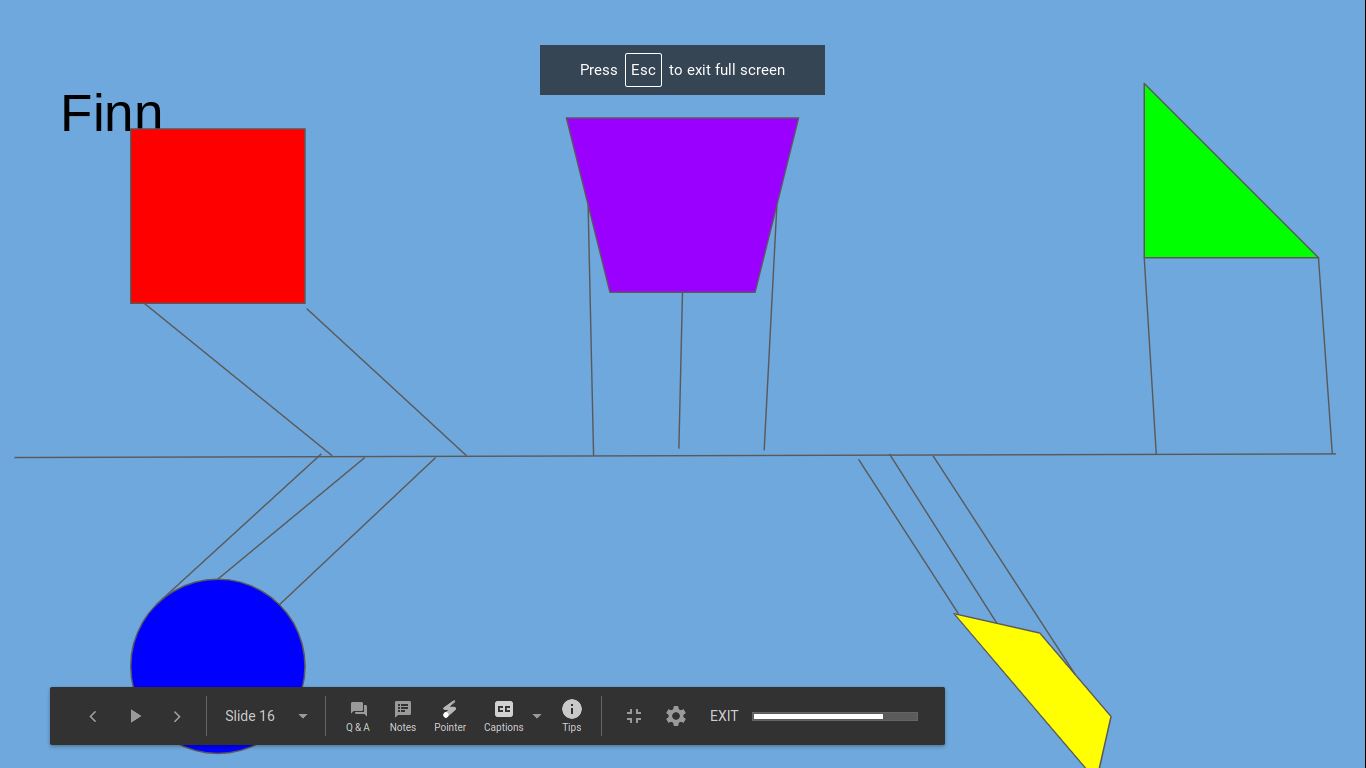Start autoplay with the play button
The width and height of the screenshot is (1366, 768).
[135, 716]
